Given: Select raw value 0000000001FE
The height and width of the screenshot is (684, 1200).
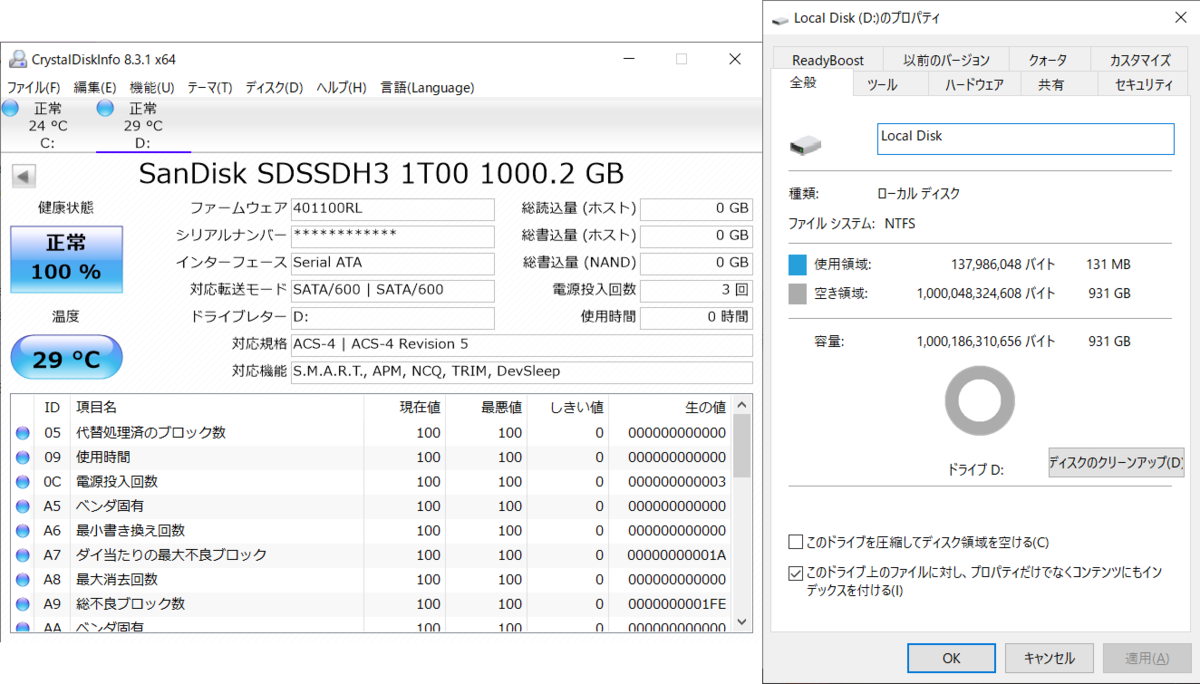Looking at the screenshot, I should click(x=677, y=604).
